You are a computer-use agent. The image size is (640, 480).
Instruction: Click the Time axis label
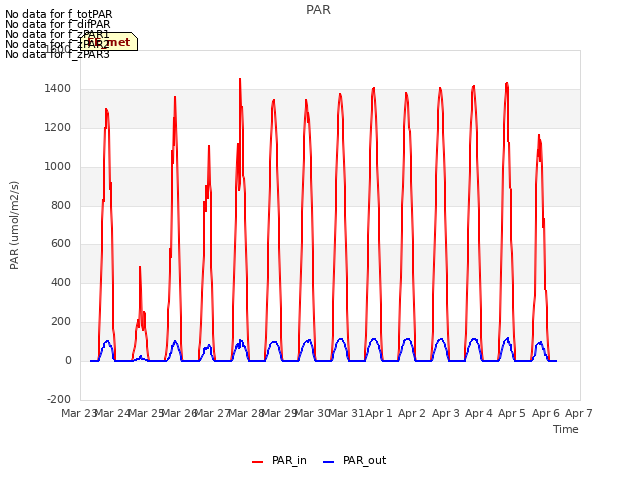pyautogui.click(x=566, y=429)
